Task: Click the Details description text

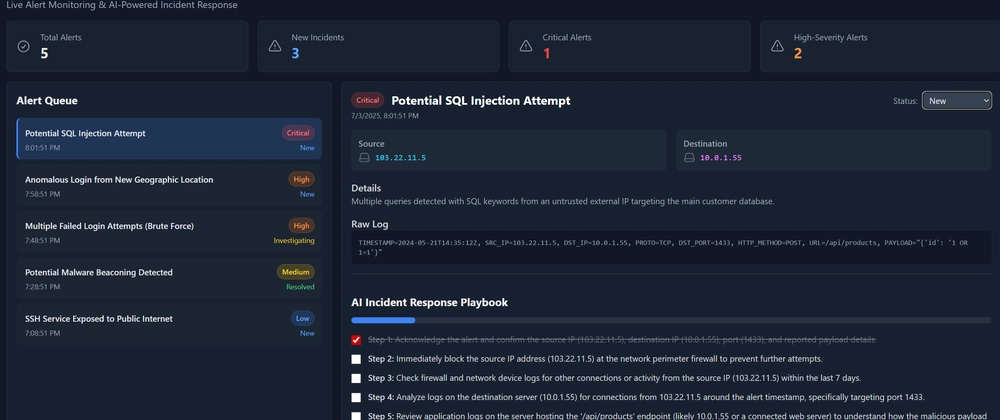Action: [x=562, y=201]
